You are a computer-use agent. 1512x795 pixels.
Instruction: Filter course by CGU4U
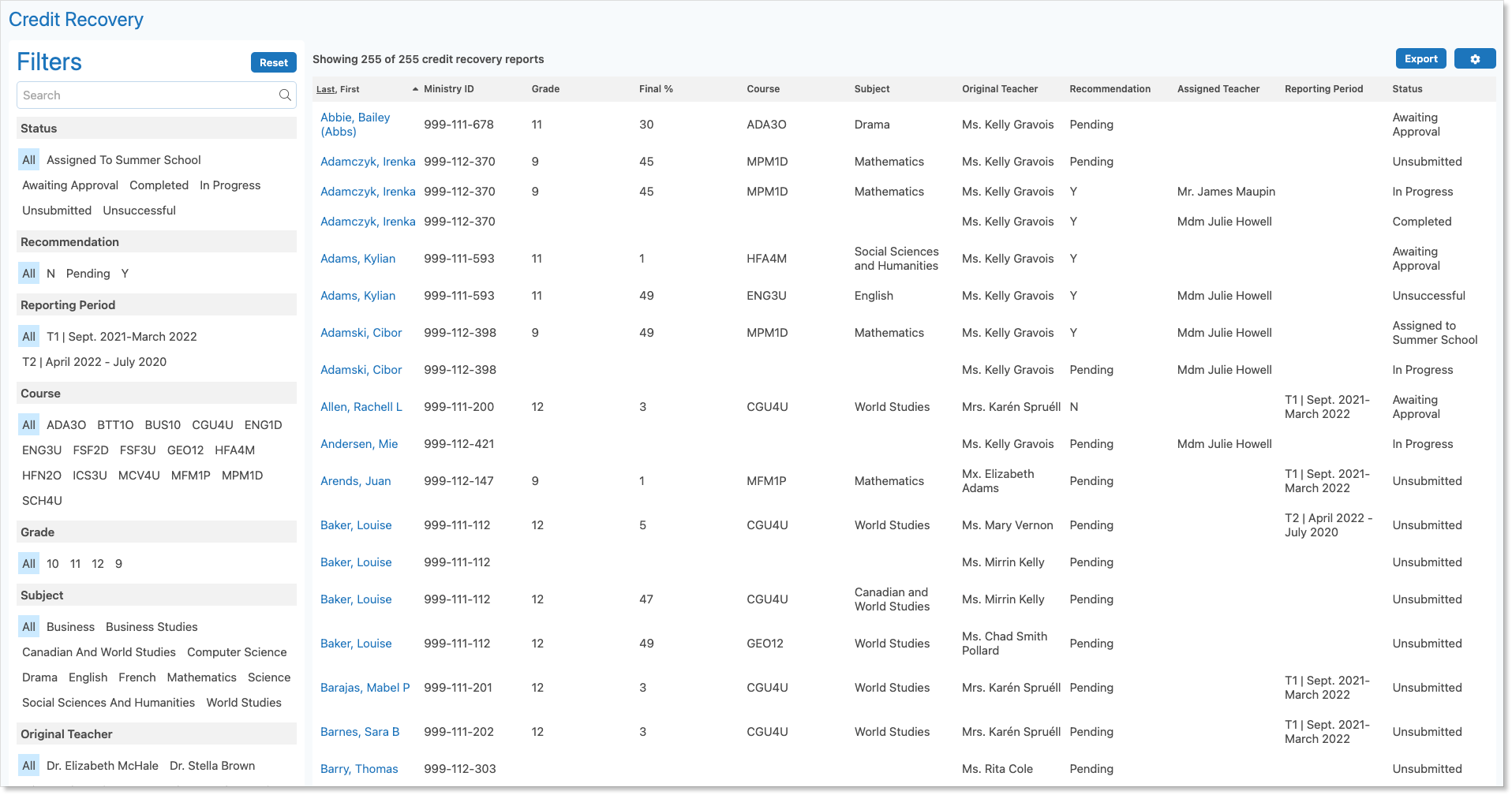[x=212, y=425]
